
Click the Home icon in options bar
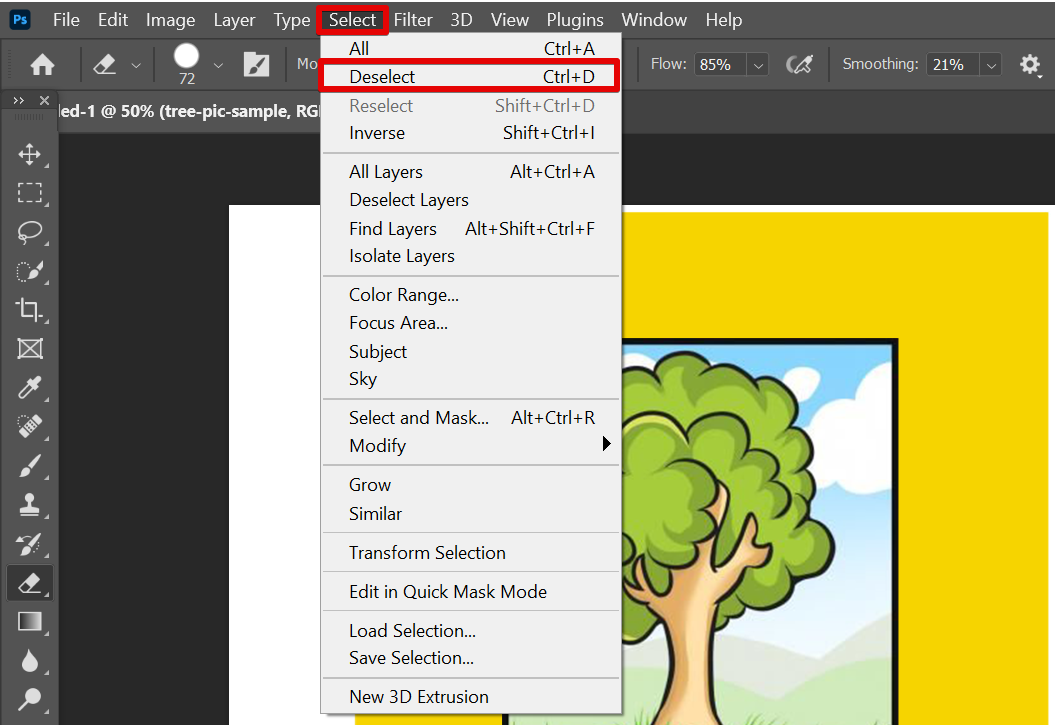(42, 65)
